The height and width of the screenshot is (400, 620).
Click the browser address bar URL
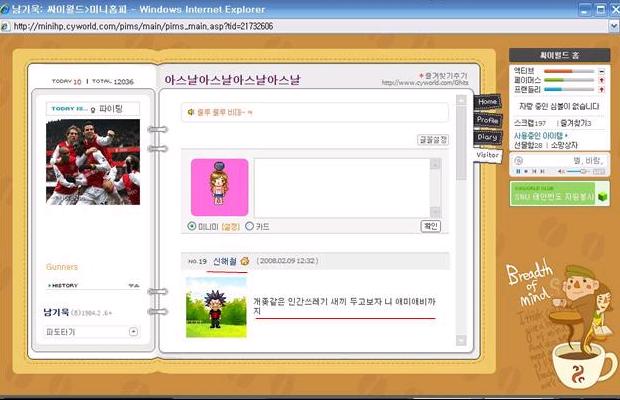[x=143, y=26]
